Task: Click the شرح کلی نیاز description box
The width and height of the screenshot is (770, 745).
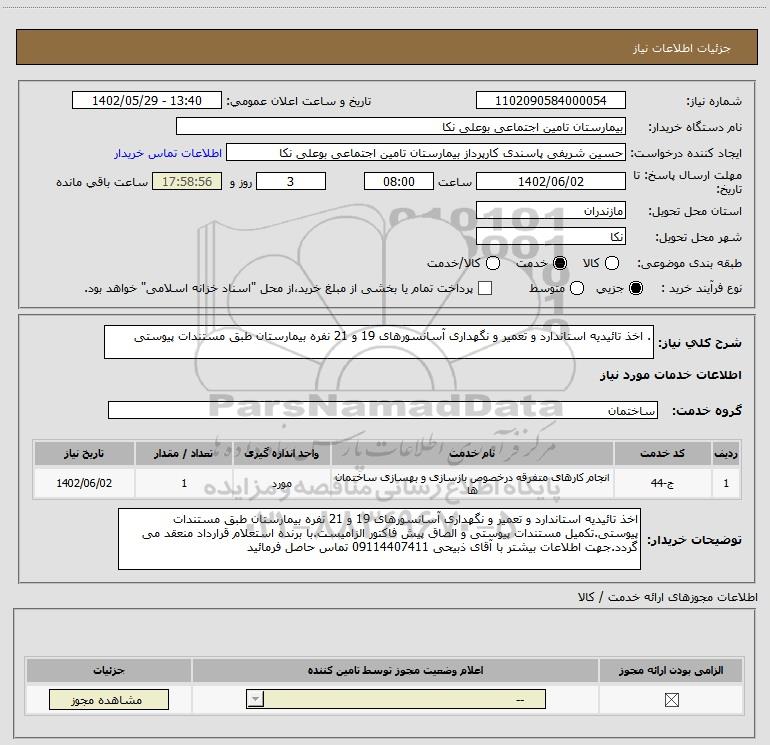Action: 379,342
